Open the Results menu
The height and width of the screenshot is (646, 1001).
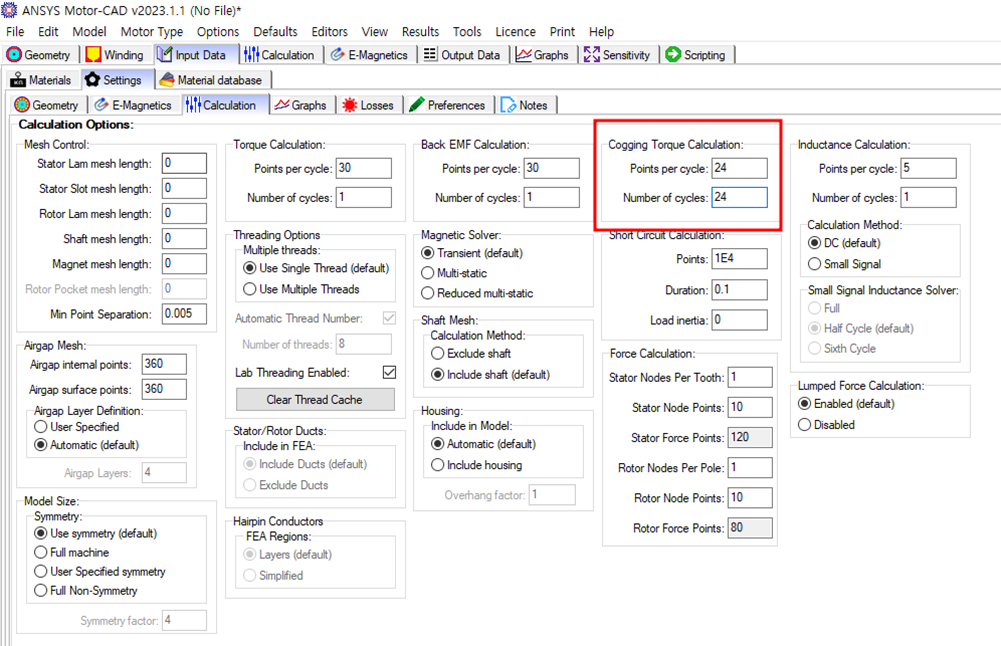[x=420, y=31]
